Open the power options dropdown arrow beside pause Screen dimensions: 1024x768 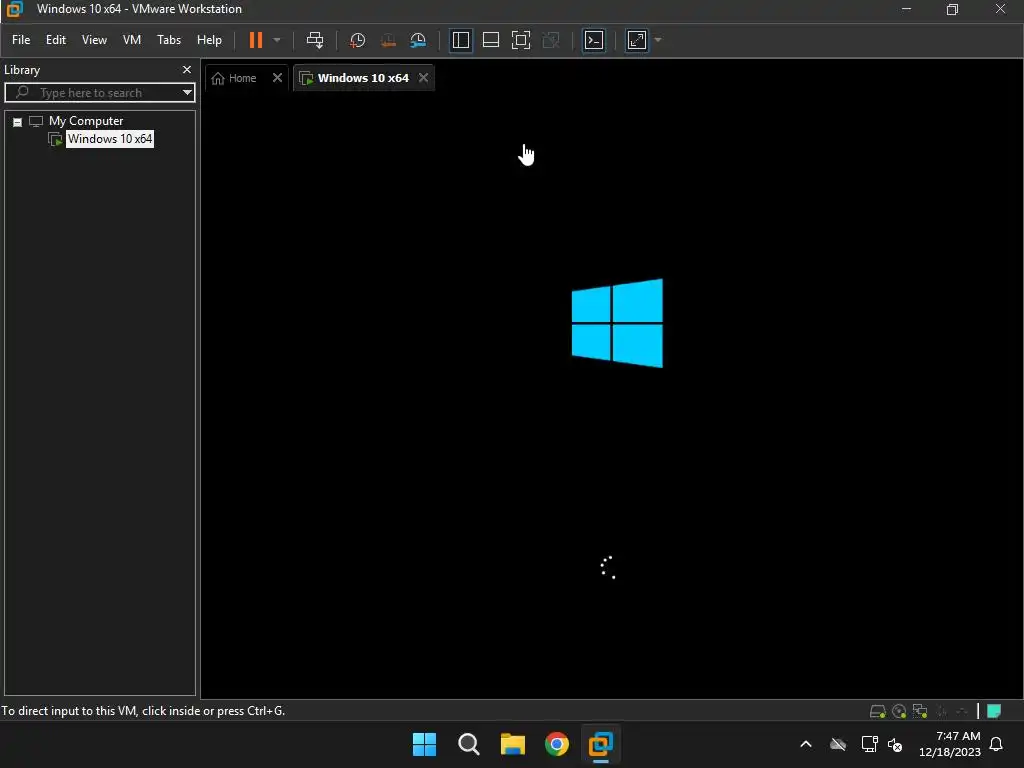click(277, 40)
